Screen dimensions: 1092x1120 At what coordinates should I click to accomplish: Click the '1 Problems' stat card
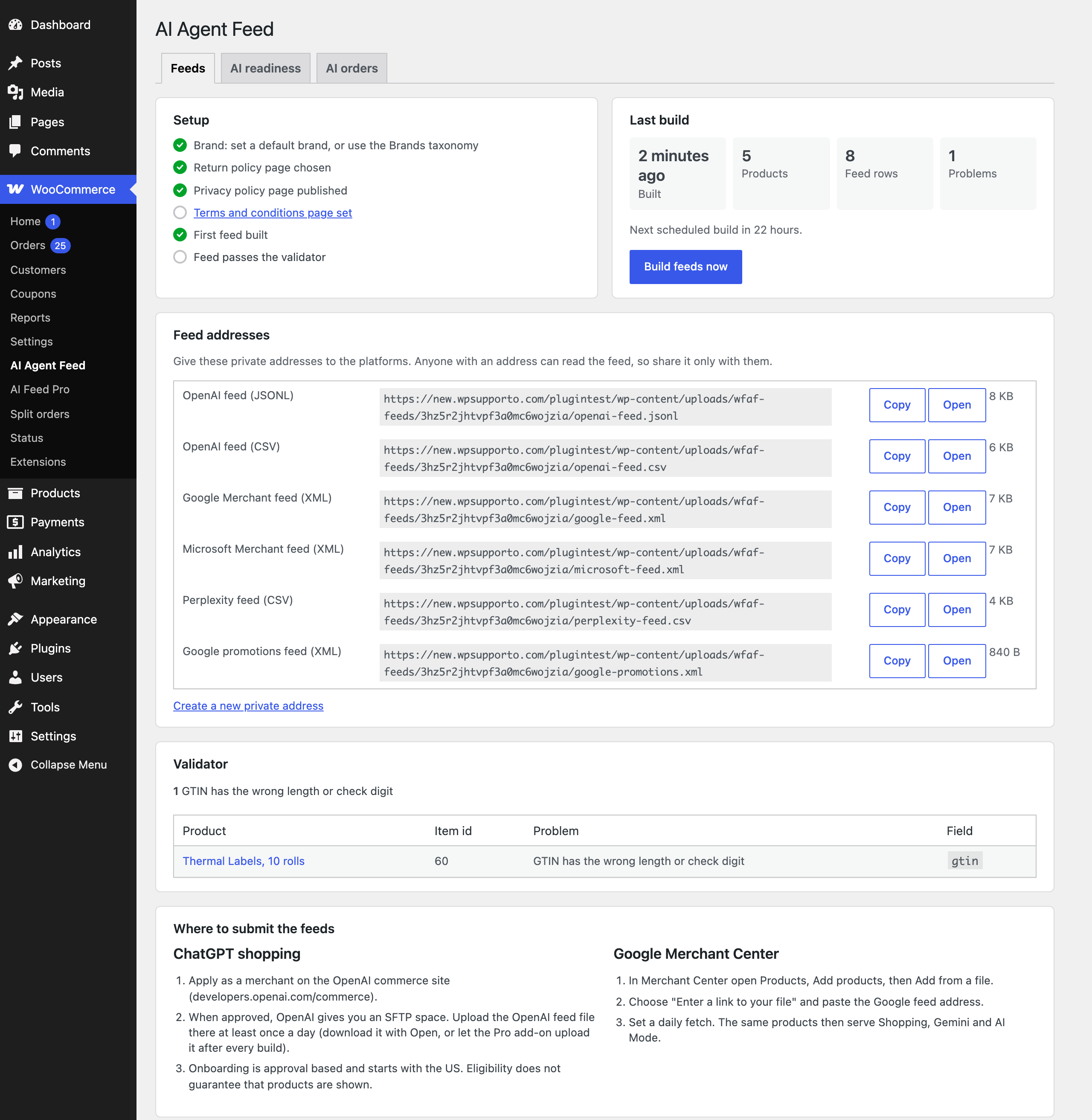[987, 174]
